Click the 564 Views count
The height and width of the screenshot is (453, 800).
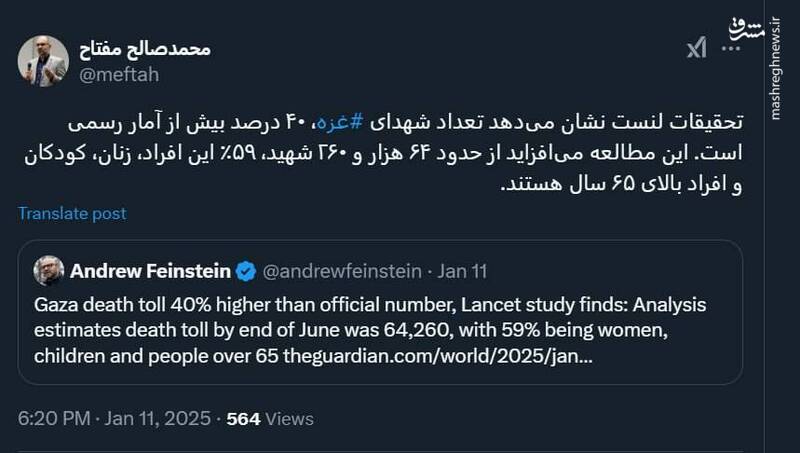pyautogui.click(x=270, y=418)
